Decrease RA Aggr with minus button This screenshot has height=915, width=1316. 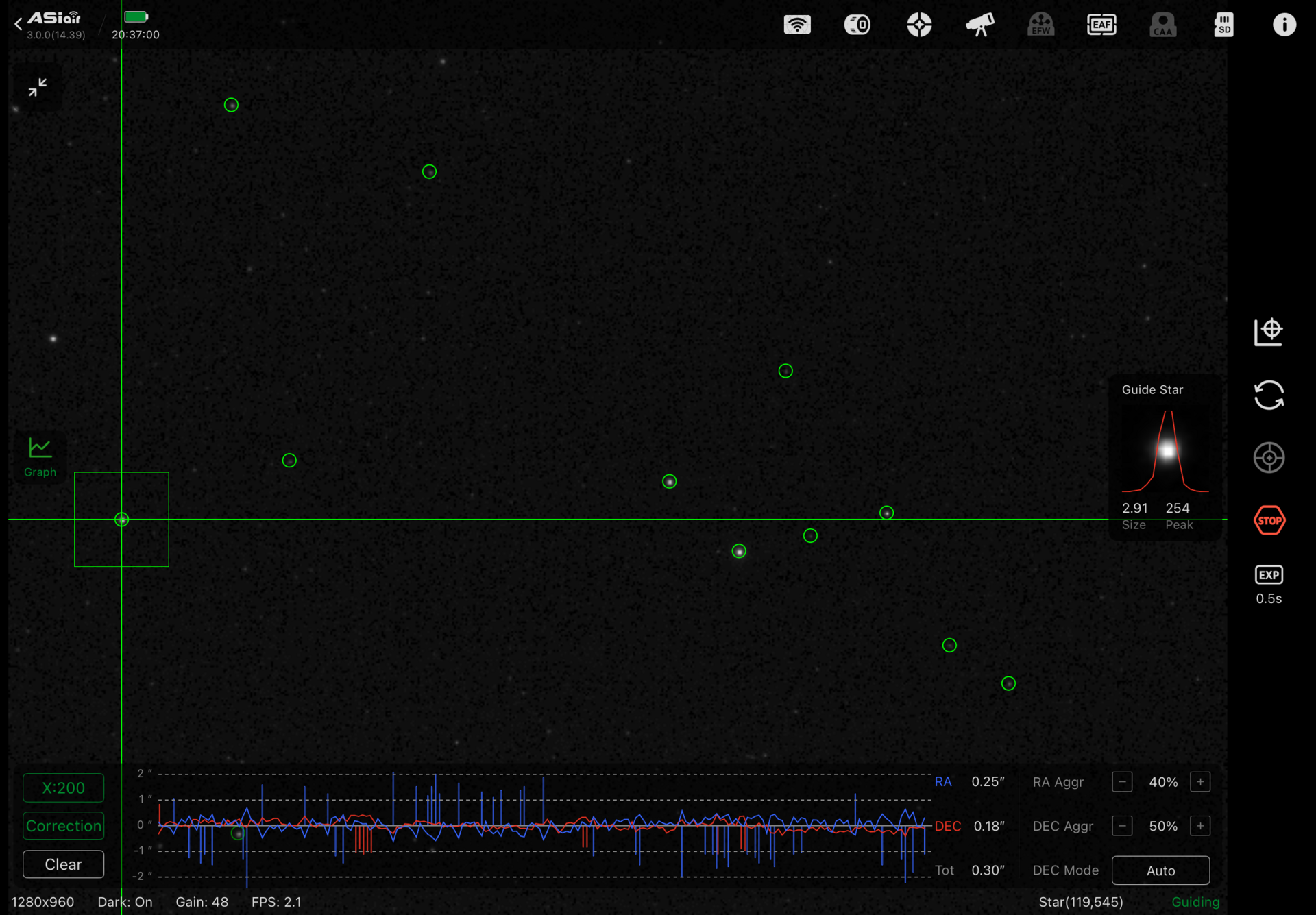pos(1122,782)
